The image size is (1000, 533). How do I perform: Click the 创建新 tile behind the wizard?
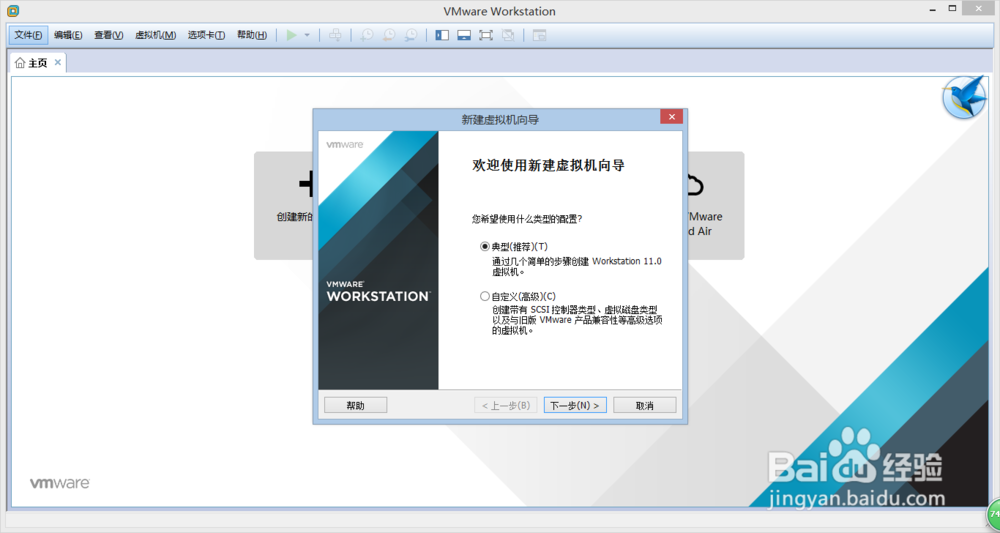[284, 205]
